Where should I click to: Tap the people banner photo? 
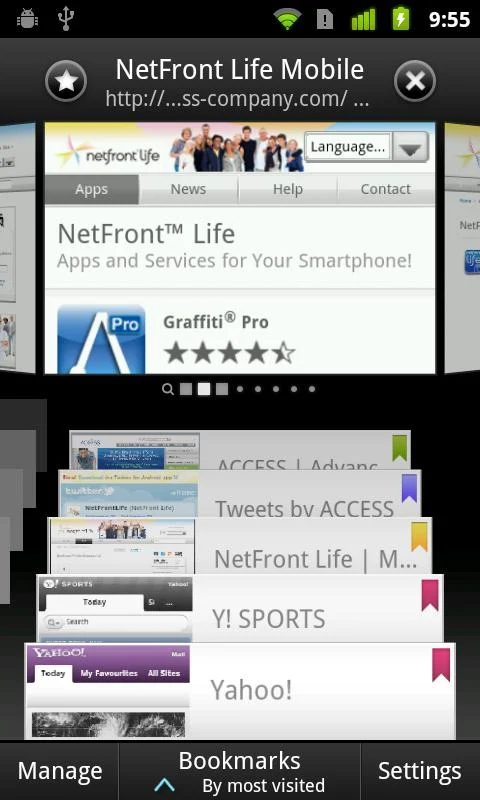point(237,147)
